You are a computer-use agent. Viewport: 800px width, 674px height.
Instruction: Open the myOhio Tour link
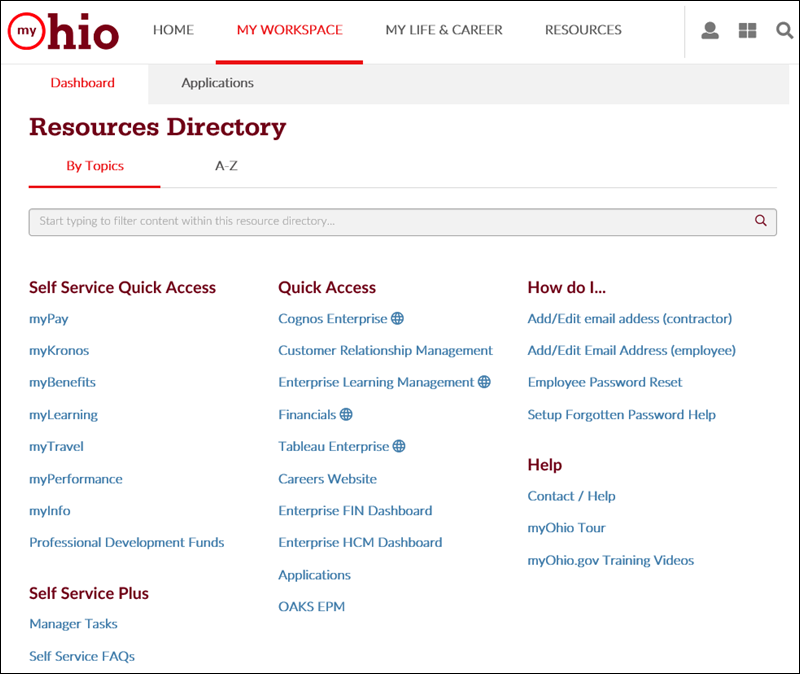point(566,528)
